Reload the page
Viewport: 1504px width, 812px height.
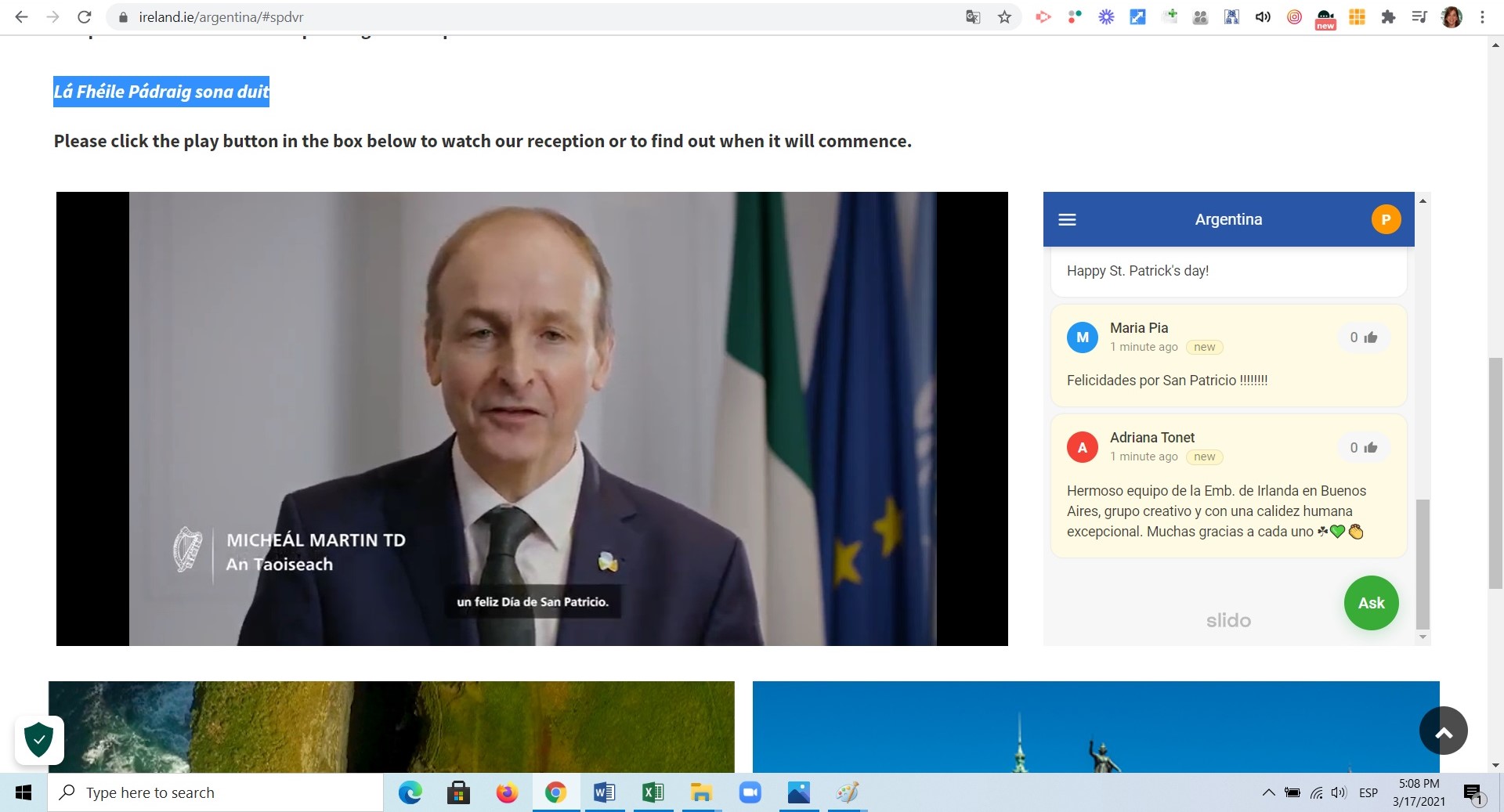click(x=85, y=17)
